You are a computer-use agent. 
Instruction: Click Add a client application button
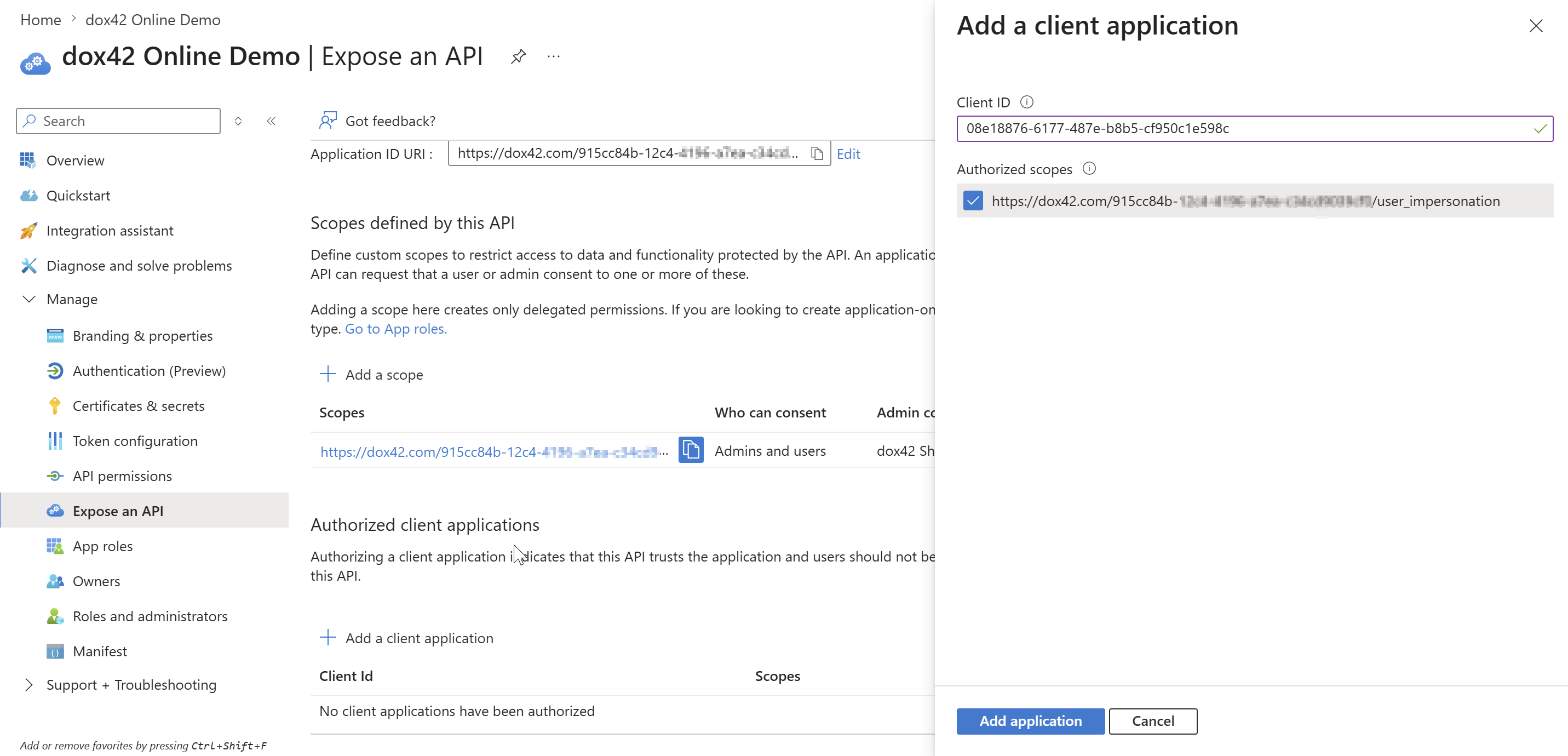tap(406, 638)
